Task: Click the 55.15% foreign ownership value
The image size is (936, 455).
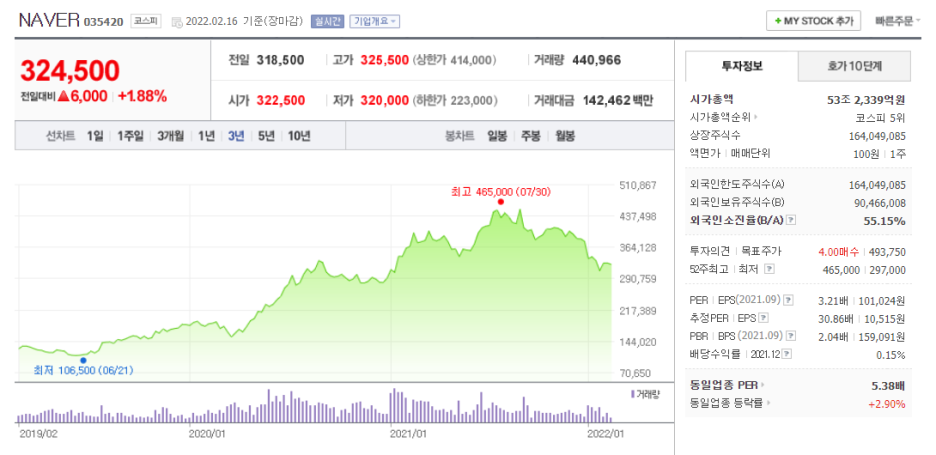Action: coord(884,220)
